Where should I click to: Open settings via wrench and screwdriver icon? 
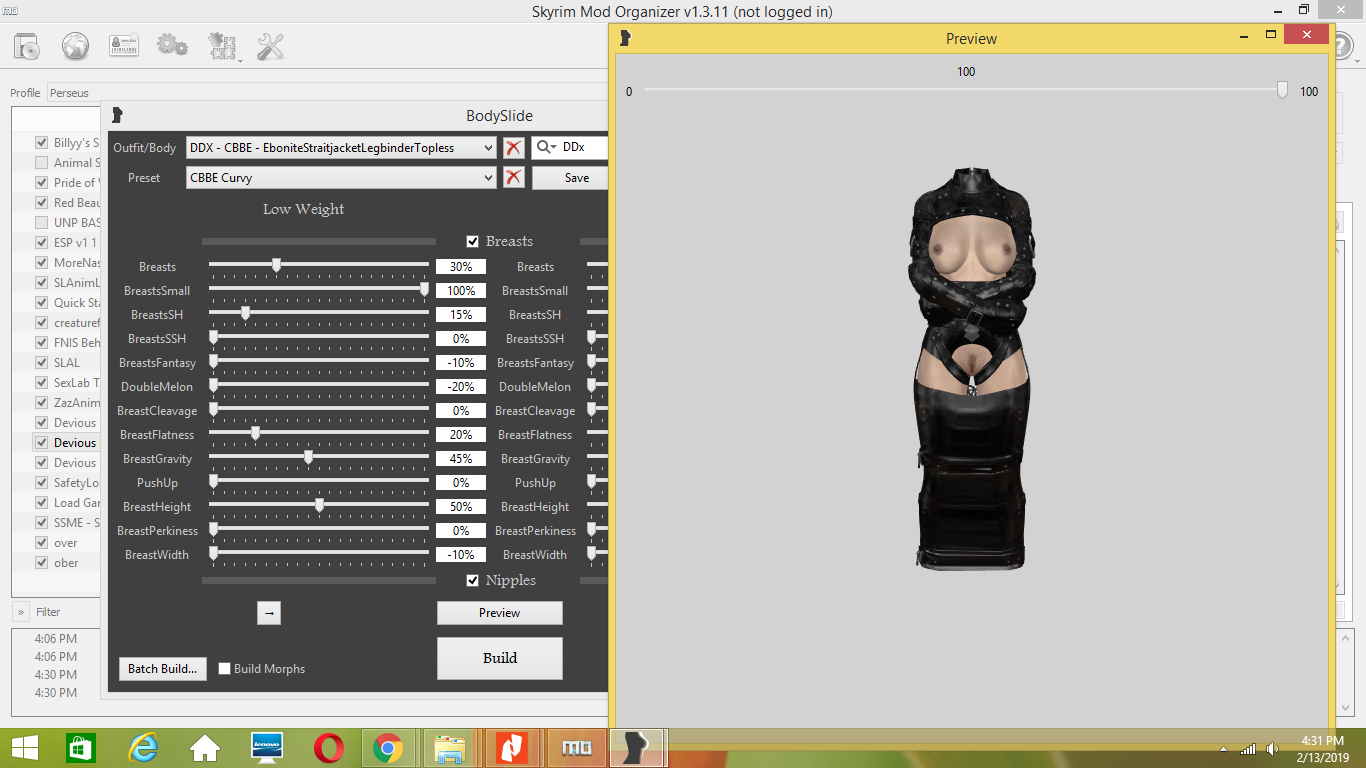pyautogui.click(x=271, y=46)
